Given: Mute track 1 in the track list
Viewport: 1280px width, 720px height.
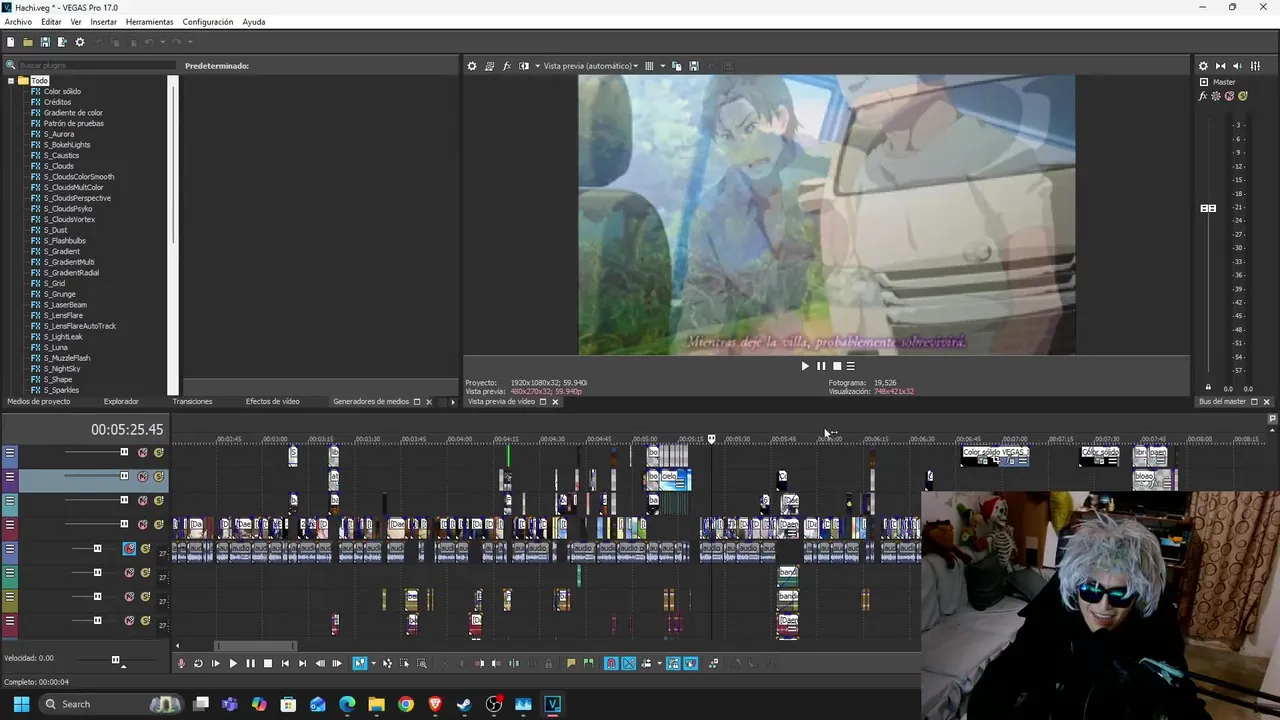Looking at the screenshot, I should pos(143,452).
